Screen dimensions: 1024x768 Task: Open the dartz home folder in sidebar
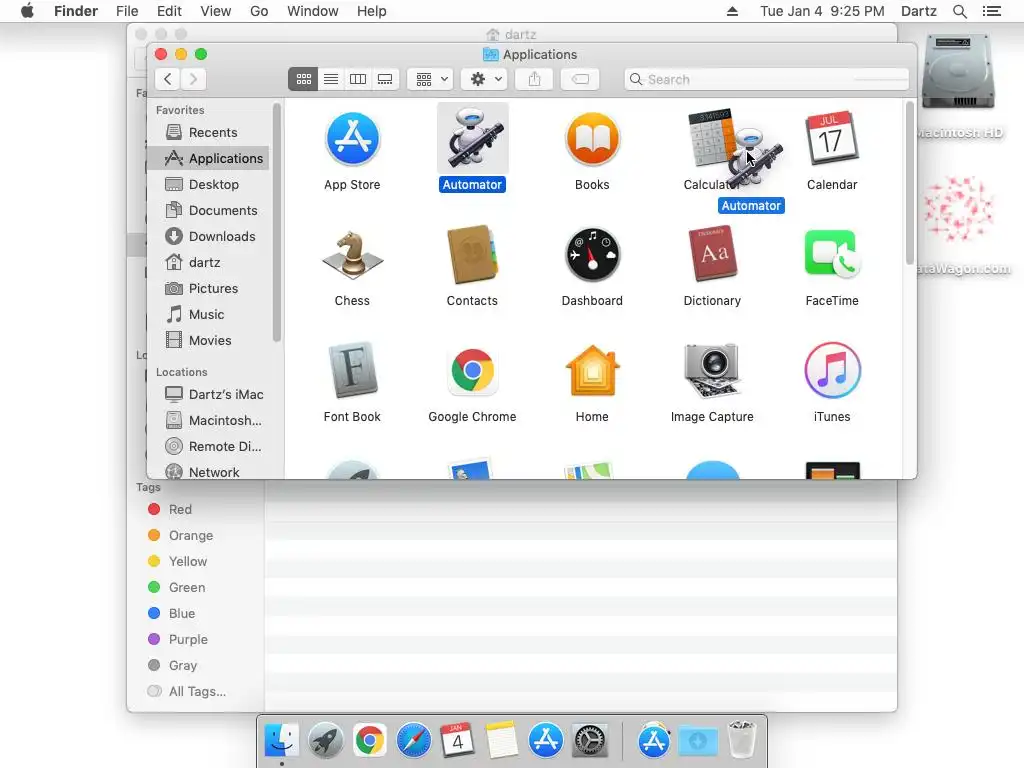pos(208,263)
